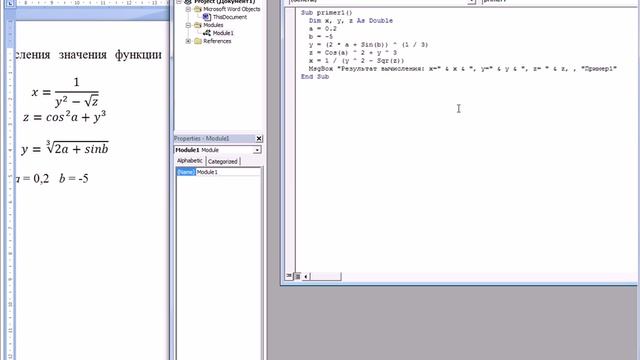This screenshot has height=360, width=640.
Task: Click the "Пример1" string in MsgBox line
Action: (598, 69)
